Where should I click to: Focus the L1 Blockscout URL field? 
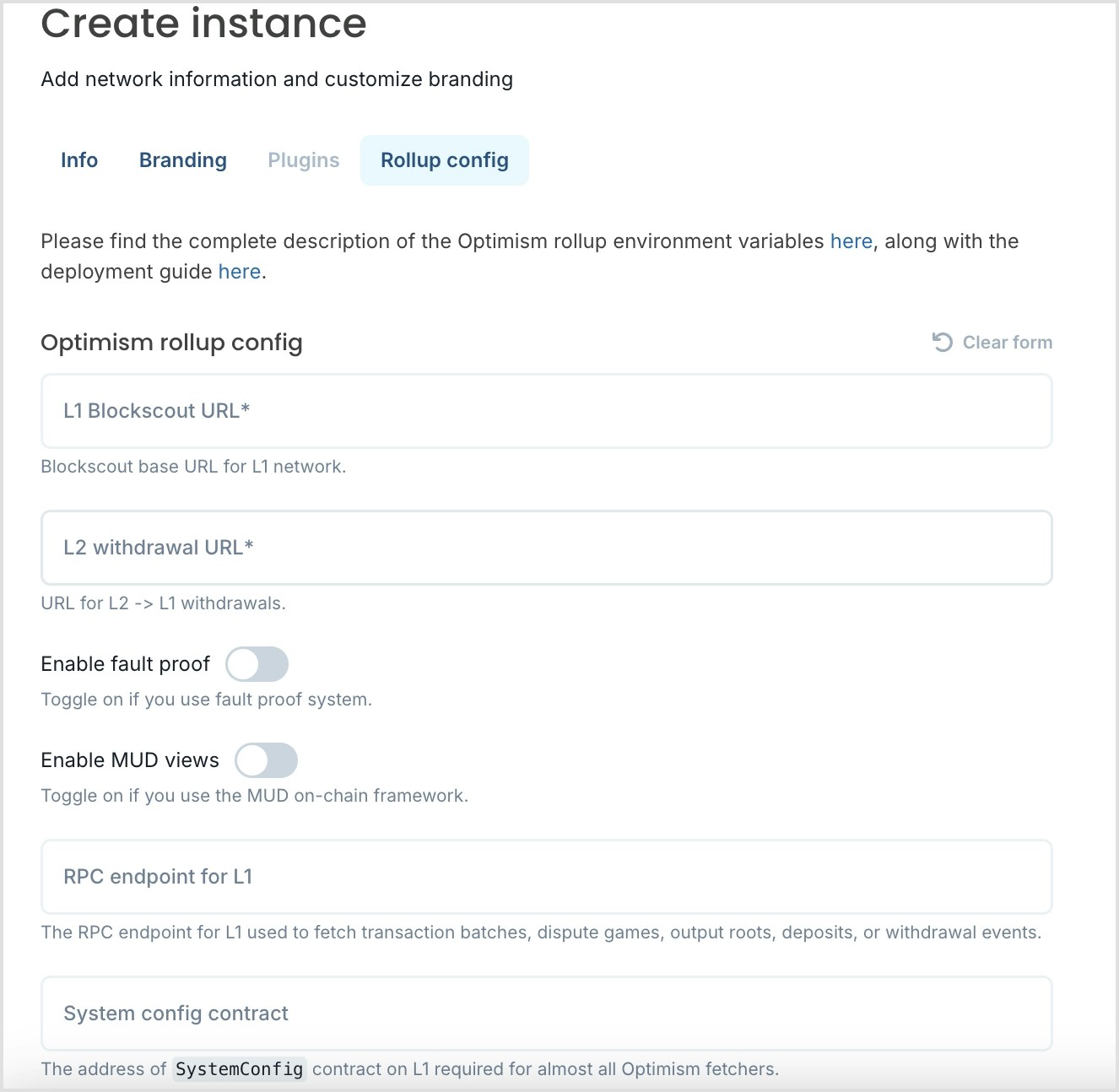pos(547,411)
